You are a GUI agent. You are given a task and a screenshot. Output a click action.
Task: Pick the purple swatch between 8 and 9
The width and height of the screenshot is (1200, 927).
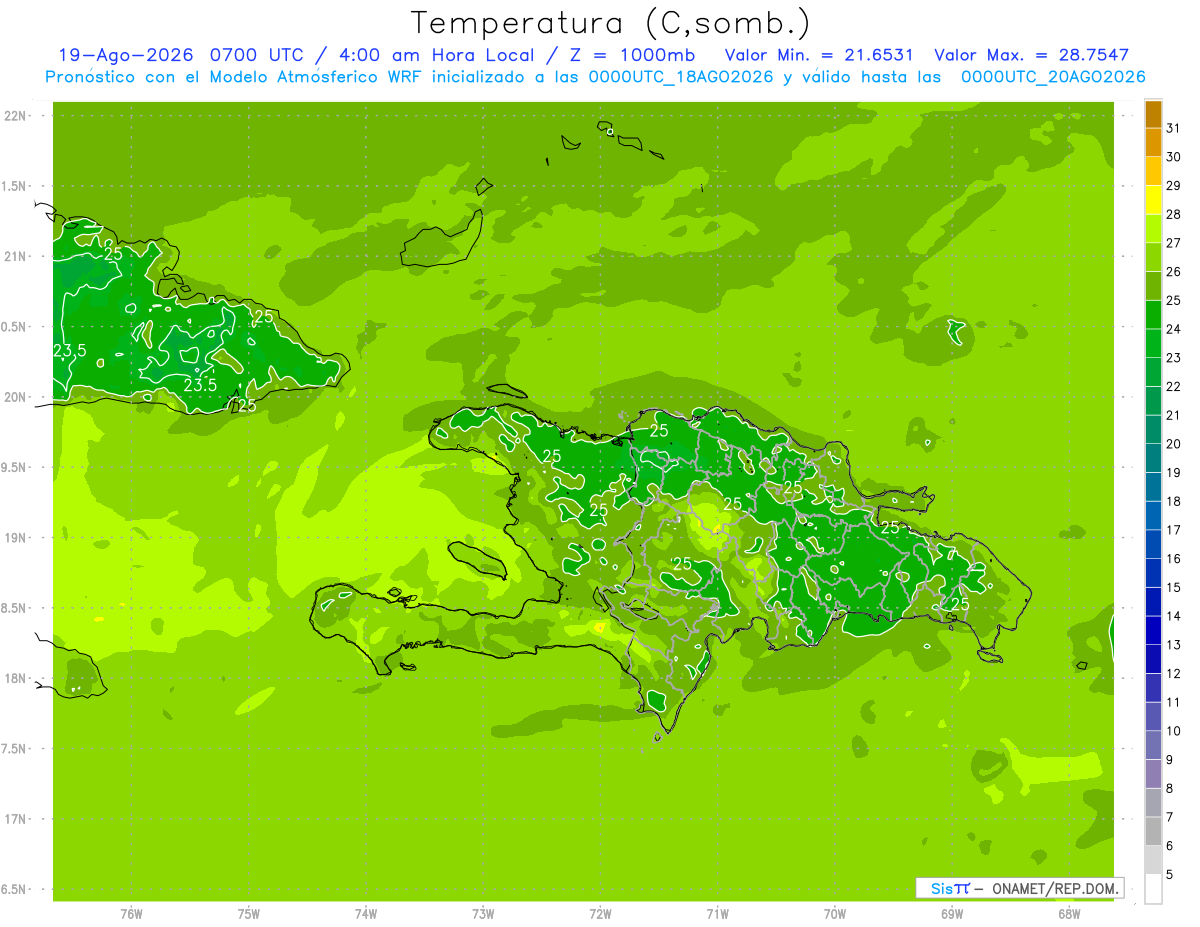coord(1153,774)
